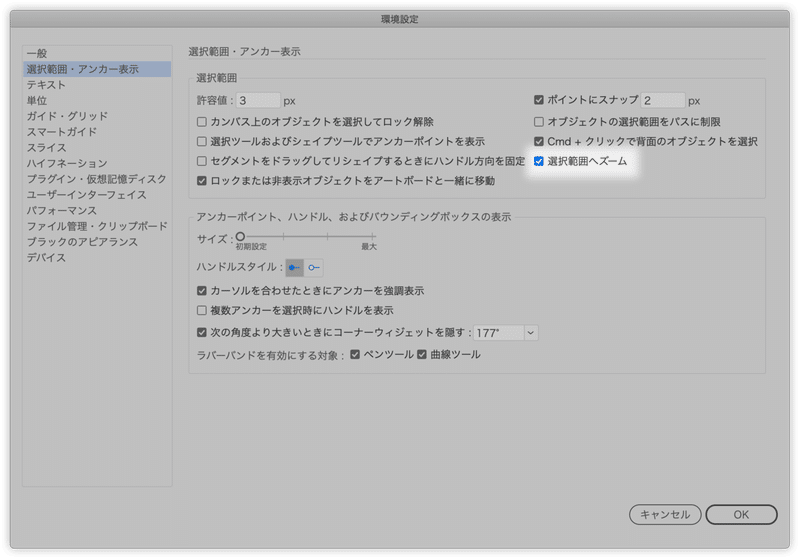Toggle カーソルを合わせたときにアンカーを強調表示
The image size is (800, 559).
[x=202, y=291]
